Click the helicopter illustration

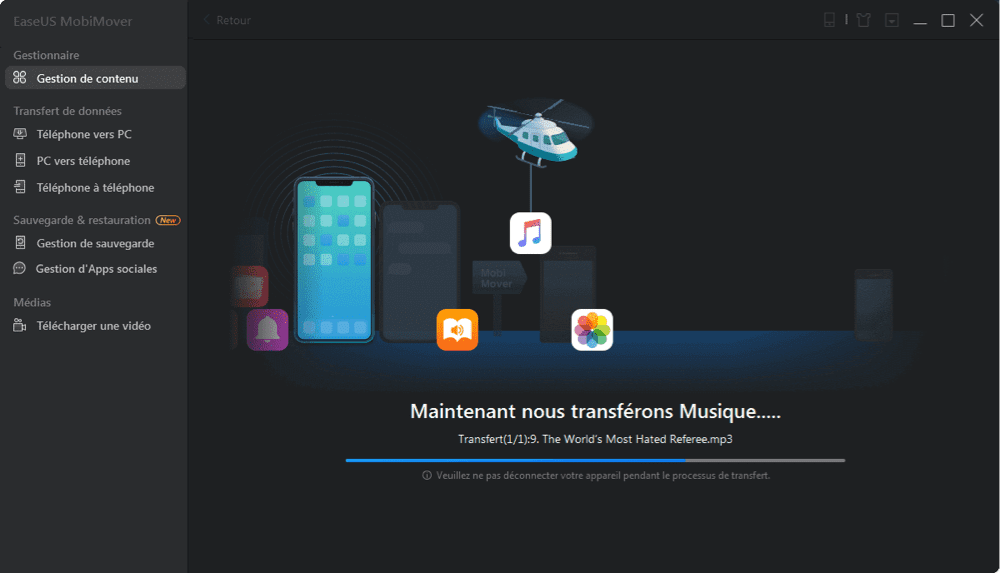tap(536, 134)
